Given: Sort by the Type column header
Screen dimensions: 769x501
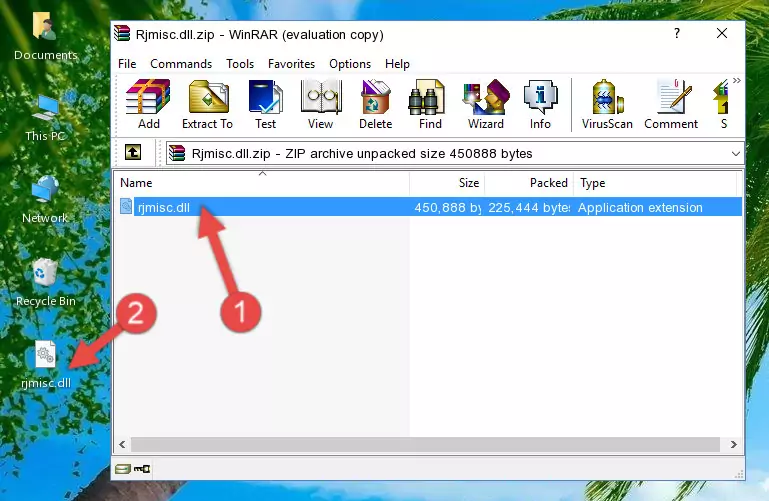Looking at the screenshot, I should point(655,183).
